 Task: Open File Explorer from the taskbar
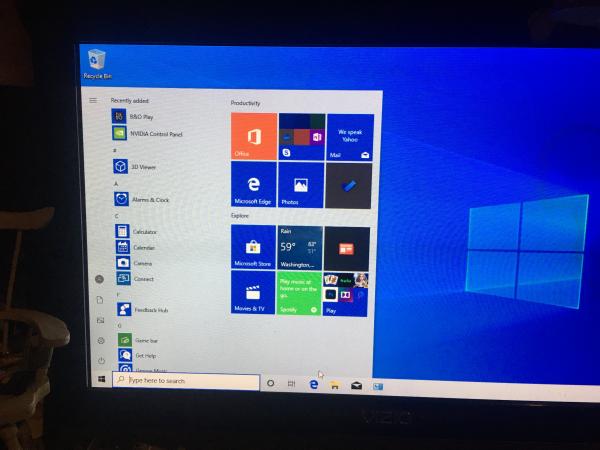(335, 385)
